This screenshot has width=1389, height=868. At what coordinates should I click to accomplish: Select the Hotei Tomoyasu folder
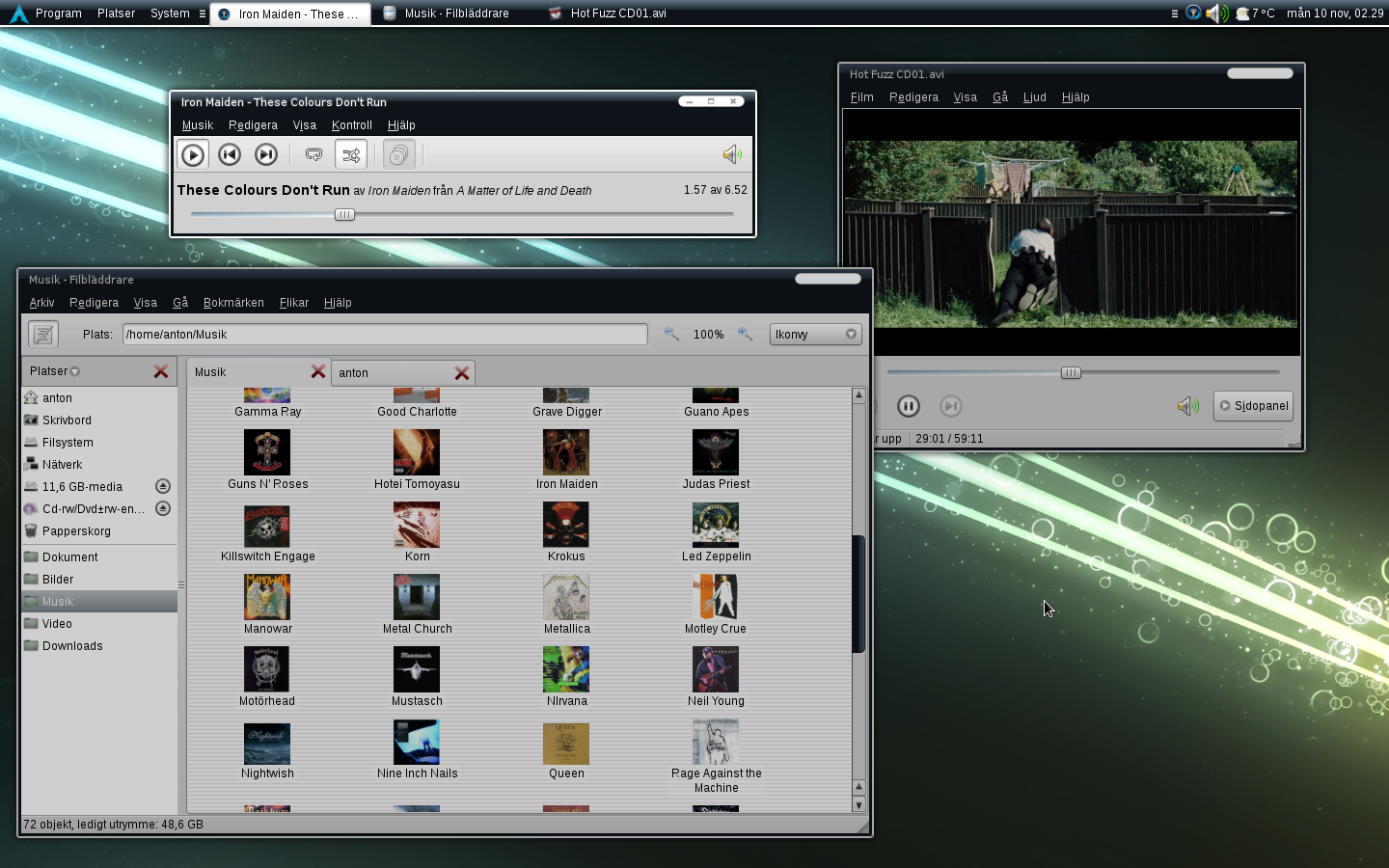click(x=417, y=460)
